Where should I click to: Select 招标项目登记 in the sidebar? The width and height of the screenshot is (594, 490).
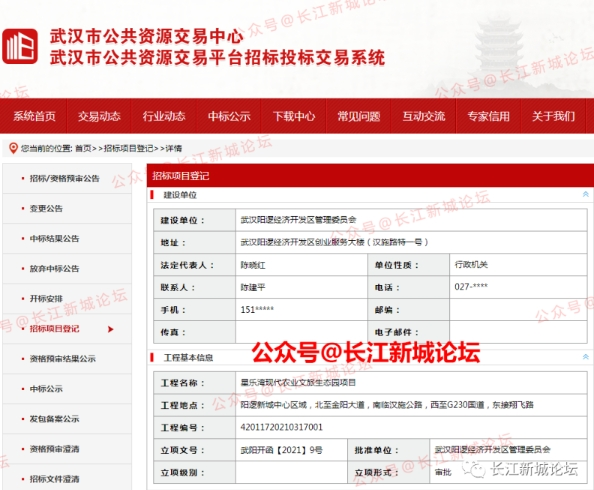(55, 329)
